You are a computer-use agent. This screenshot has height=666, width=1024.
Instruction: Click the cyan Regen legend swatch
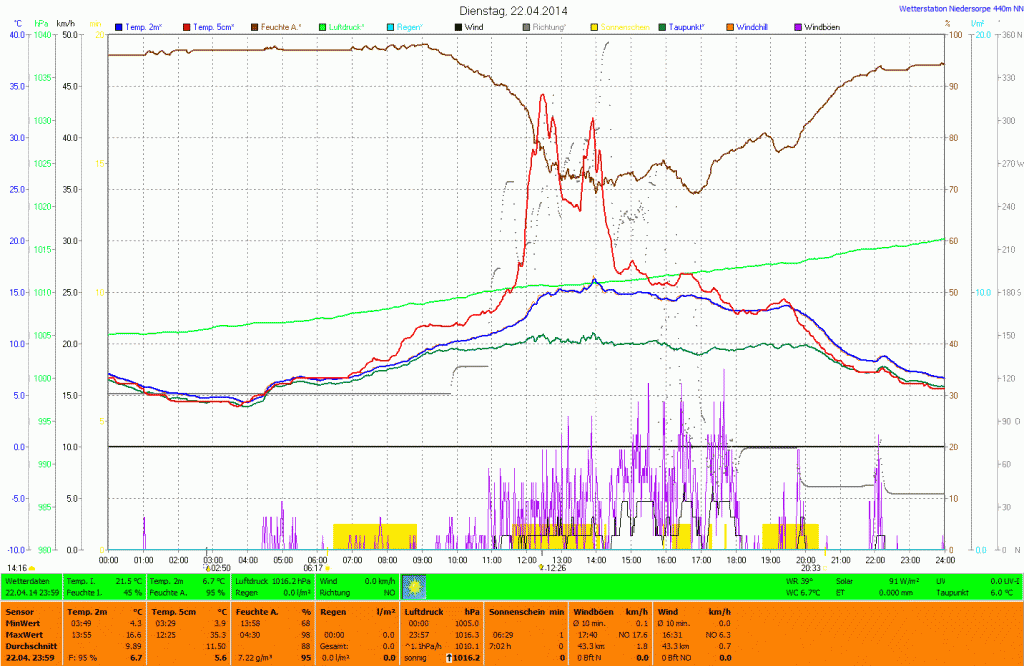click(x=392, y=26)
